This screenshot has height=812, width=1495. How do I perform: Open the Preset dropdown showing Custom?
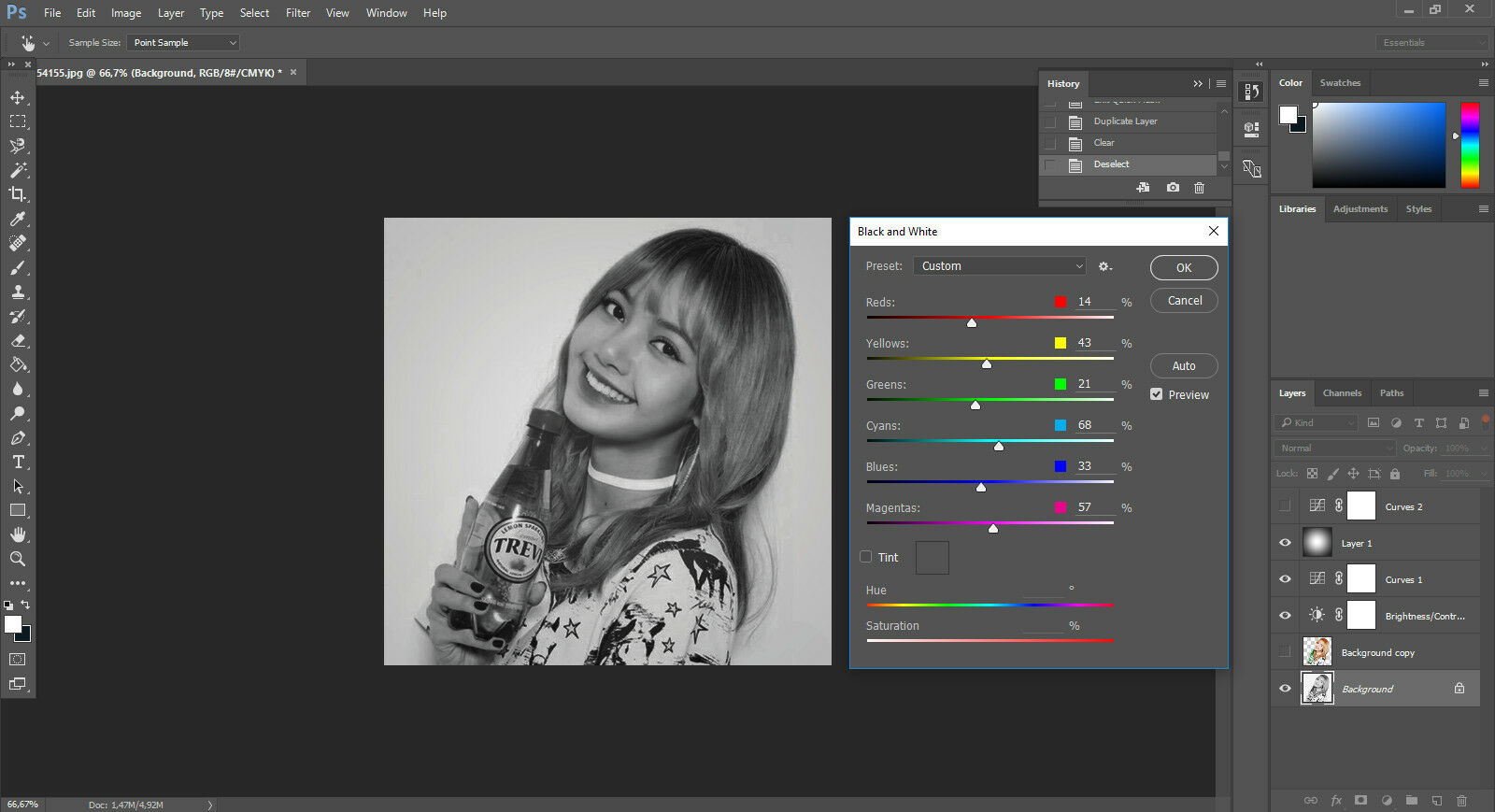coord(1000,266)
